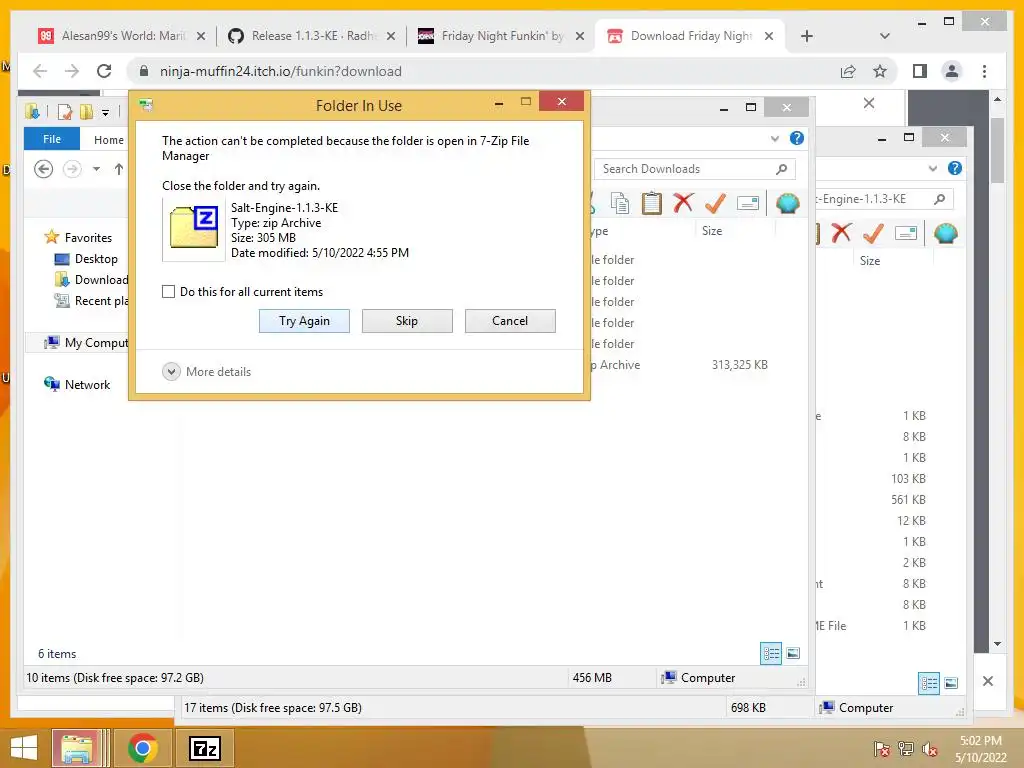Select the Download Friday Night browser tab

click(690, 36)
